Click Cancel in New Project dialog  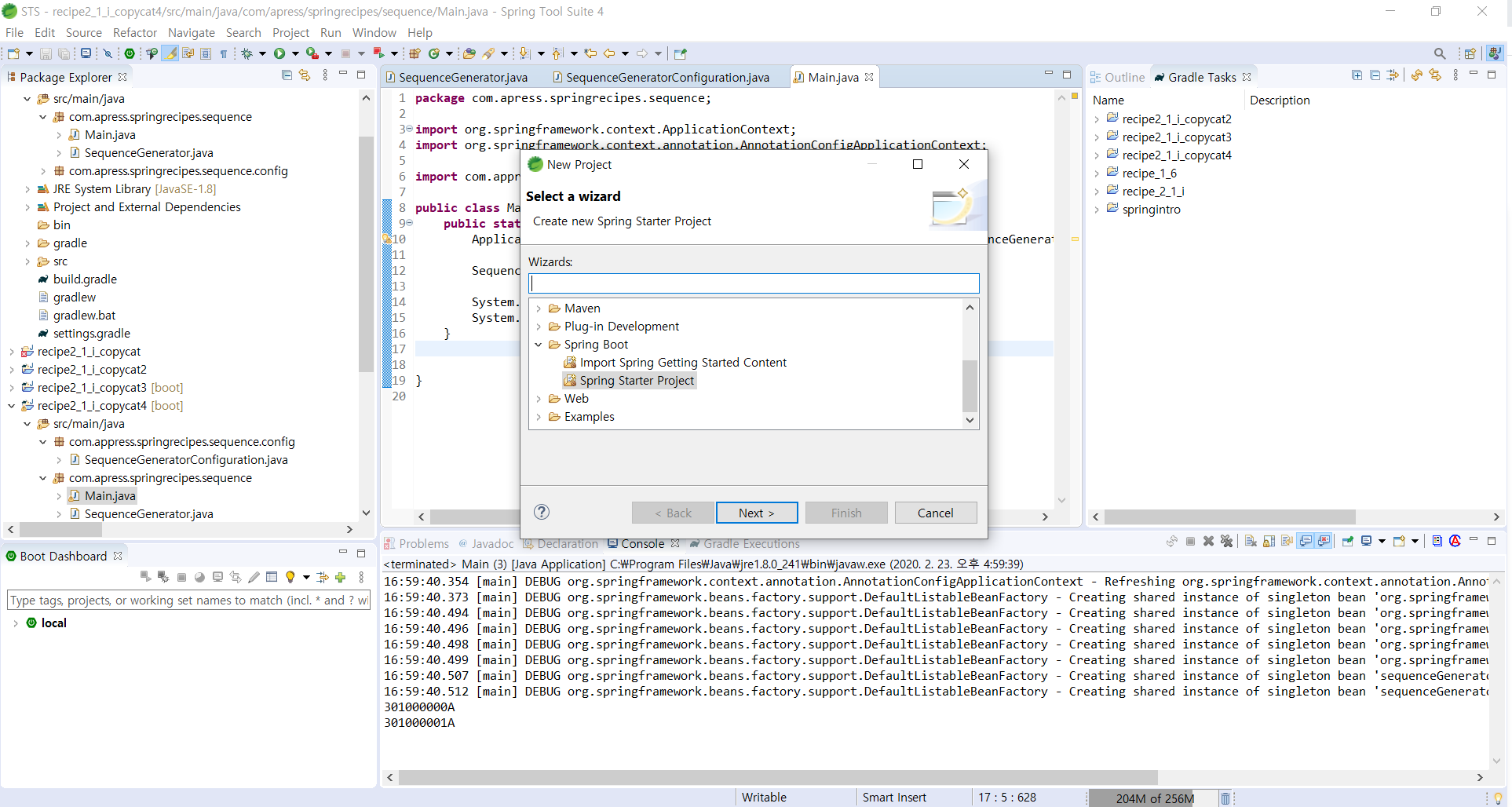click(x=936, y=513)
